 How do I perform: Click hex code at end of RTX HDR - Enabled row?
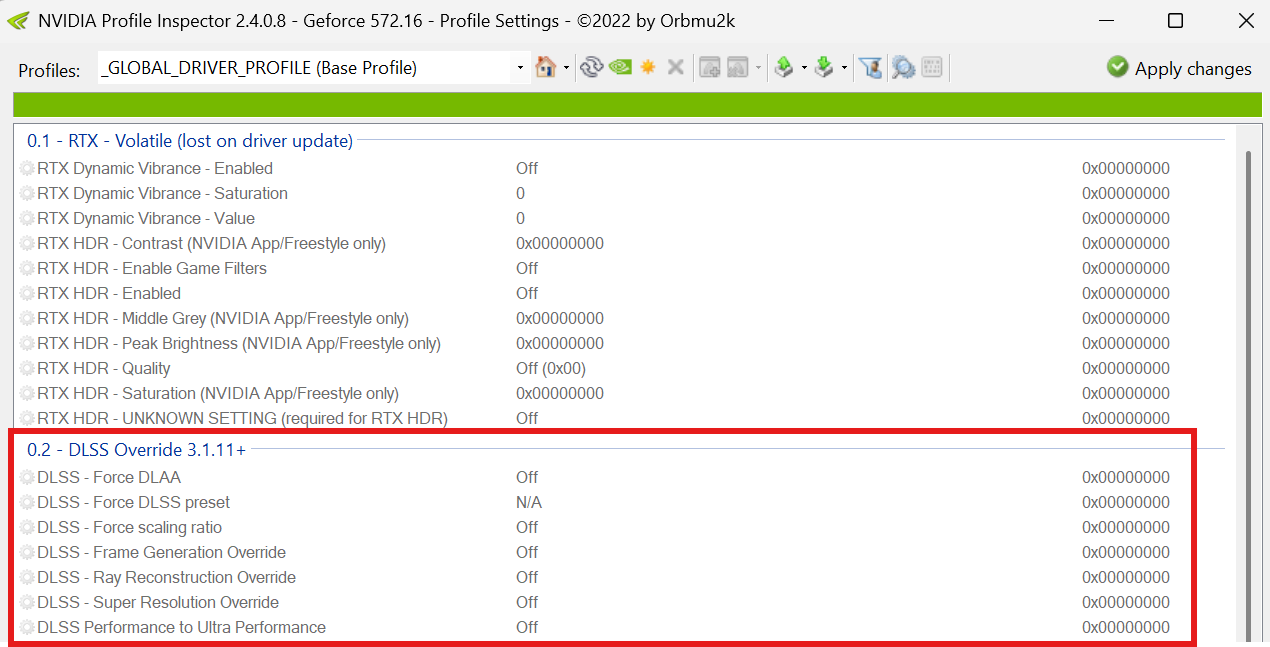(x=1126, y=293)
